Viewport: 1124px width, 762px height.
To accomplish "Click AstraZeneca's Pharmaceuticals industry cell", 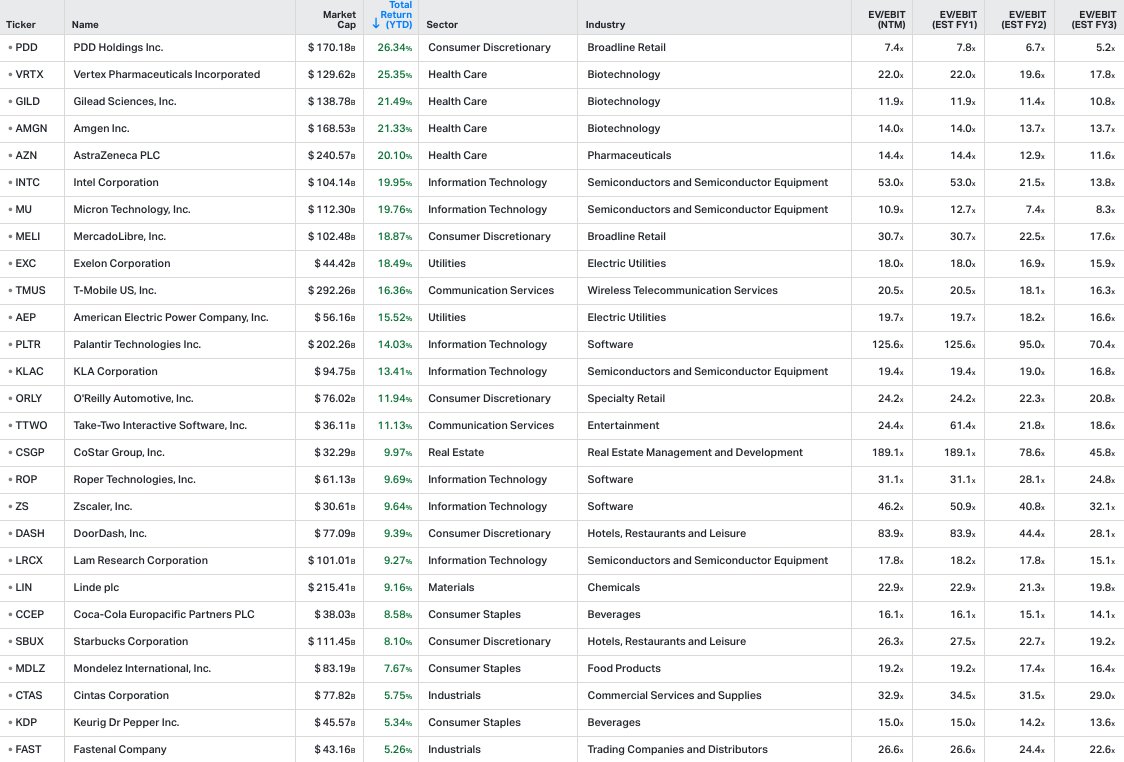I will (629, 156).
